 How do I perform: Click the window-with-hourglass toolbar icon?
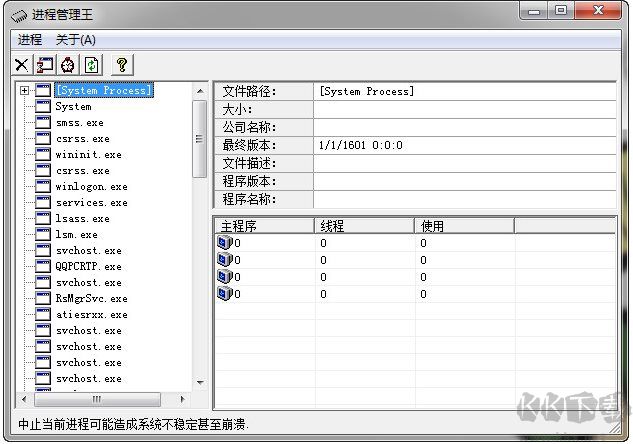tap(45, 65)
